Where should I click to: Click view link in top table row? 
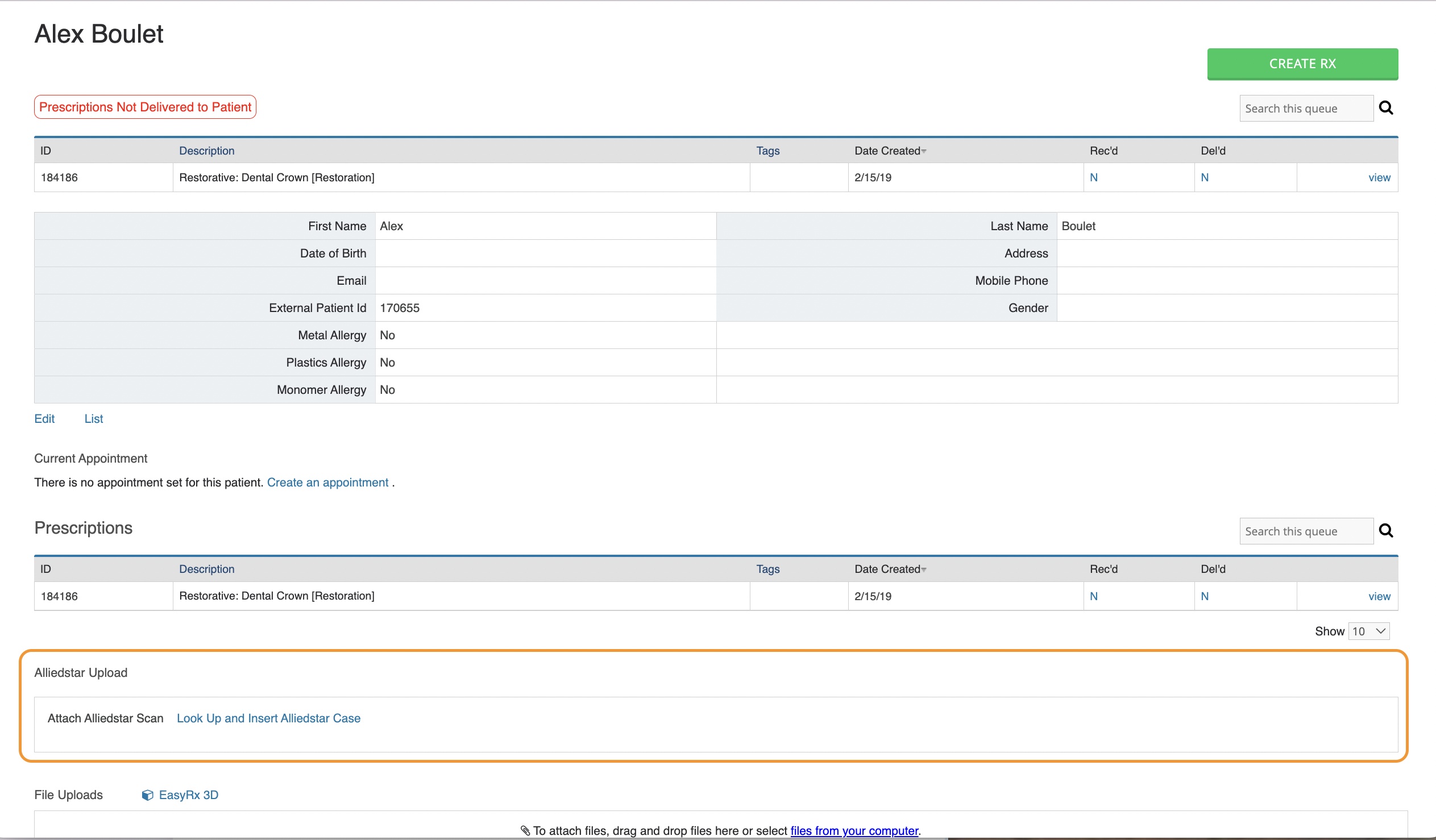(1379, 177)
